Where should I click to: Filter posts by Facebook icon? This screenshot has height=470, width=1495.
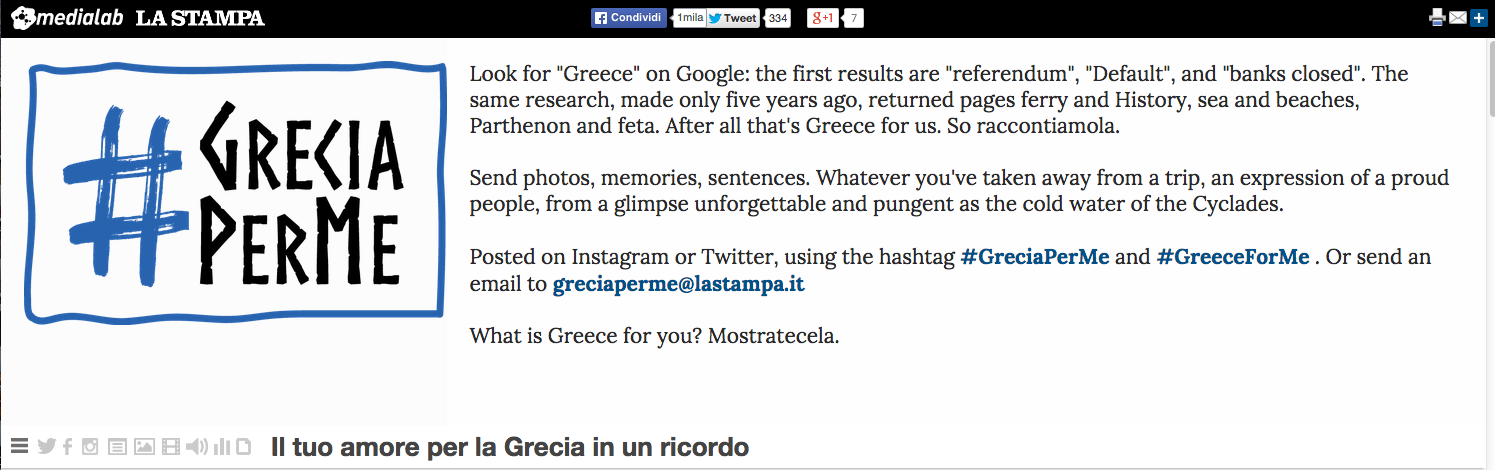pyautogui.click(x=68, y=447)
